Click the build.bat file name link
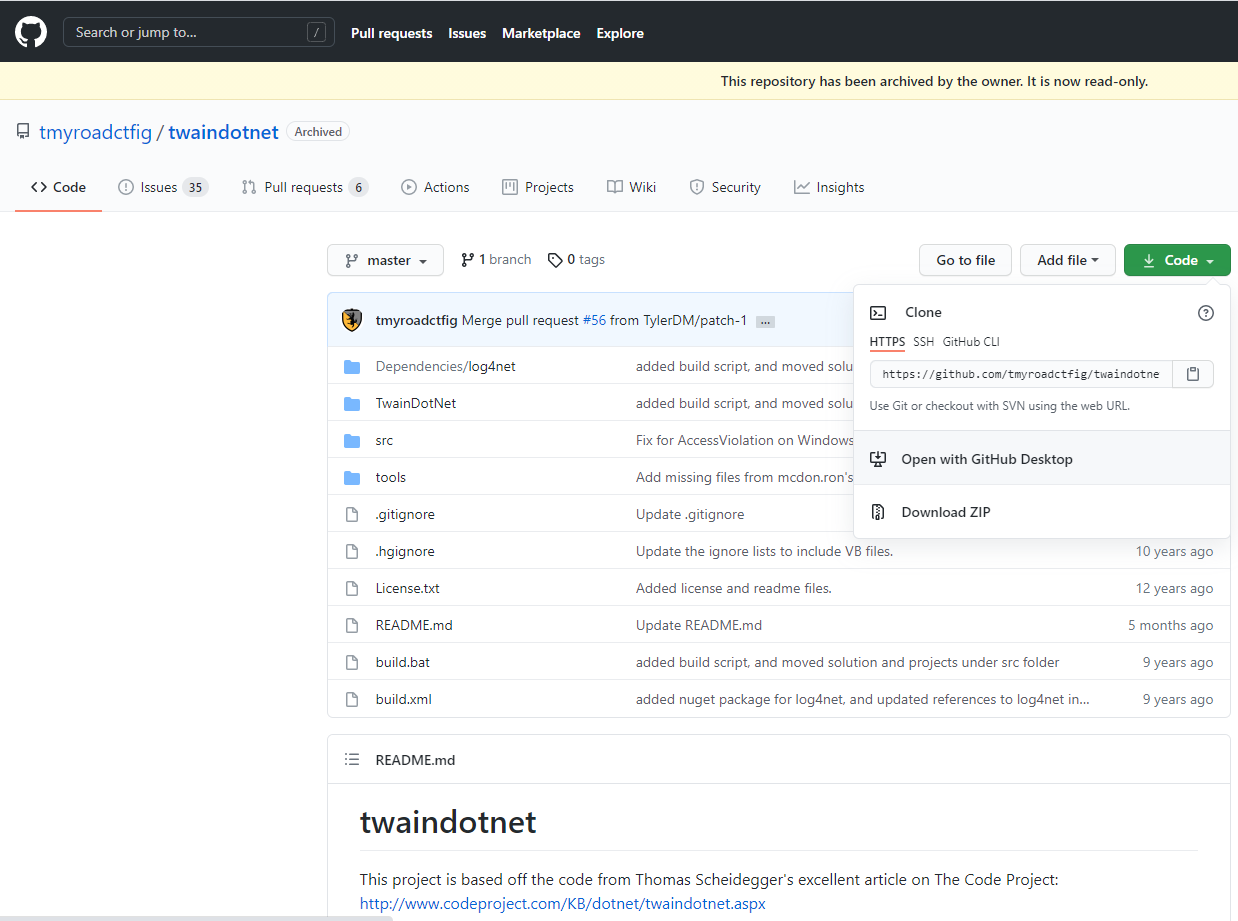 [x=403, y=662]
